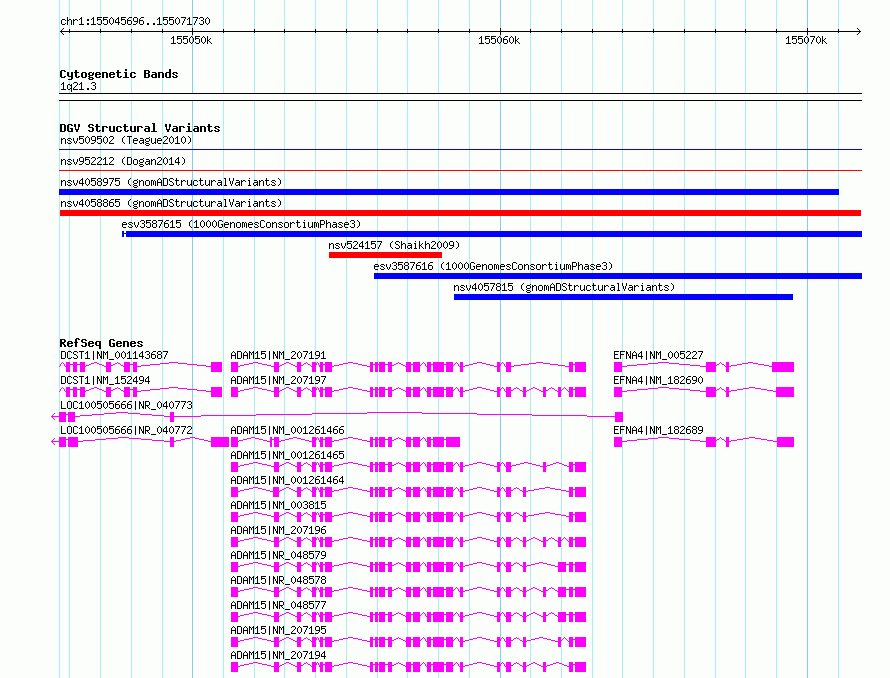Click the thick red nsv4058865 variant bar

click(460, 213)
